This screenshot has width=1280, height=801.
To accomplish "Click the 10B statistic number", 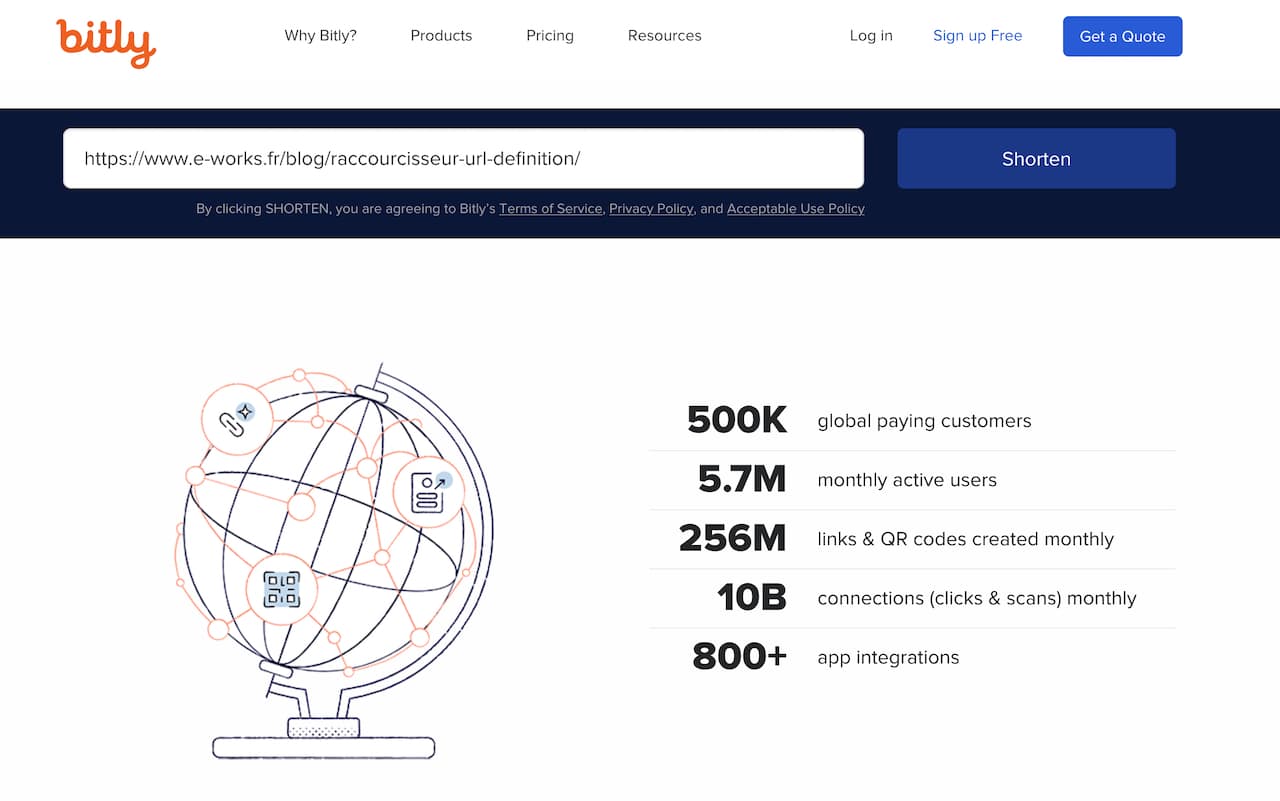I will 752,598.
